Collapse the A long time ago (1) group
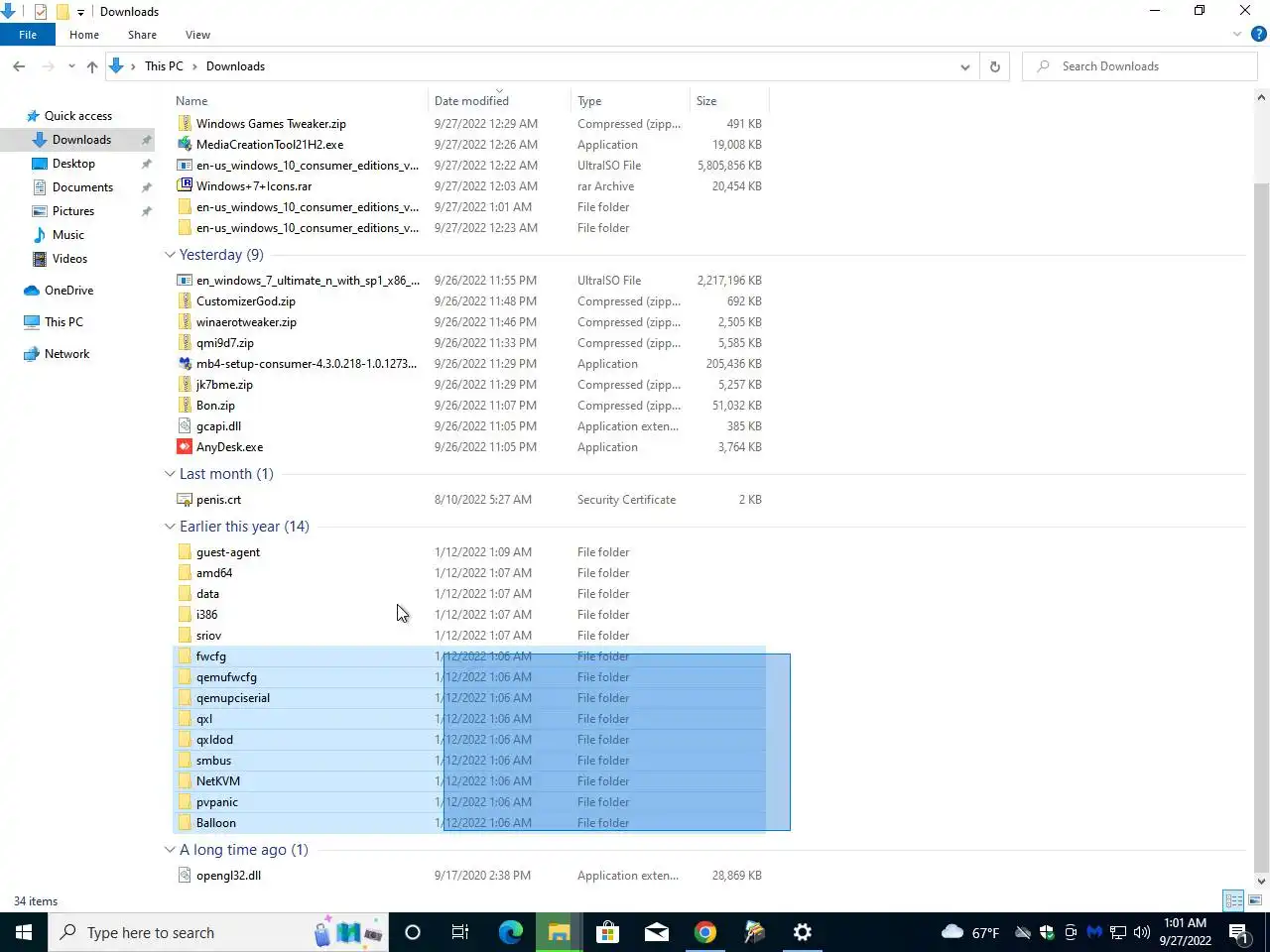This screenshot has width=1270, height=952. click(x=170, y=850)
